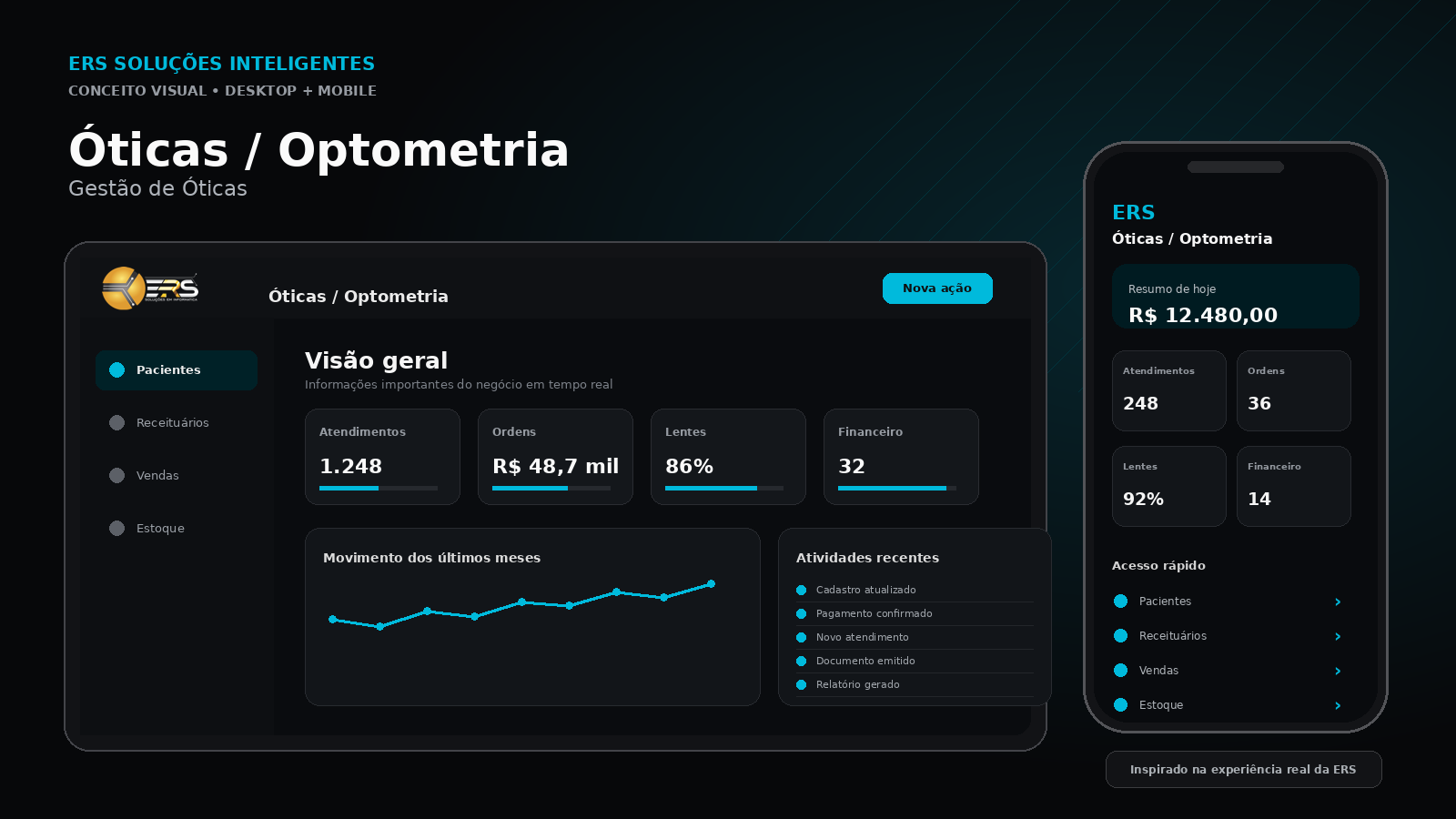
Task: Expand the mobile Vendas chevron arrow
Action: [1338, 672]
